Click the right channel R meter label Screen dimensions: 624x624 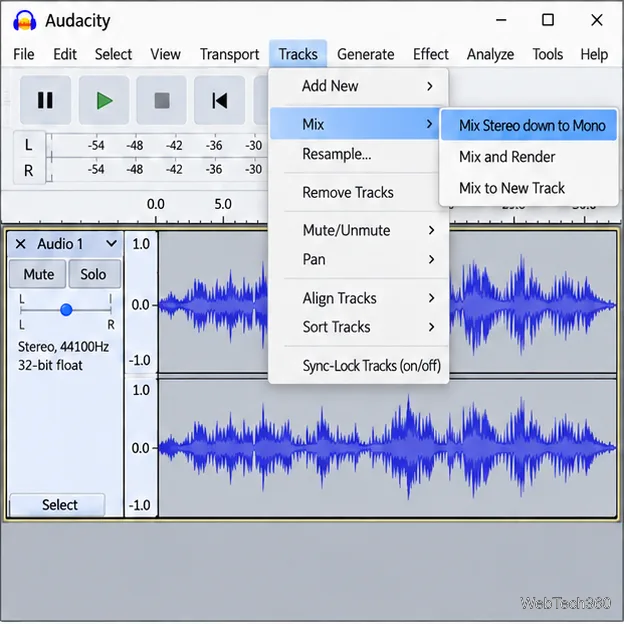(29, 170)
